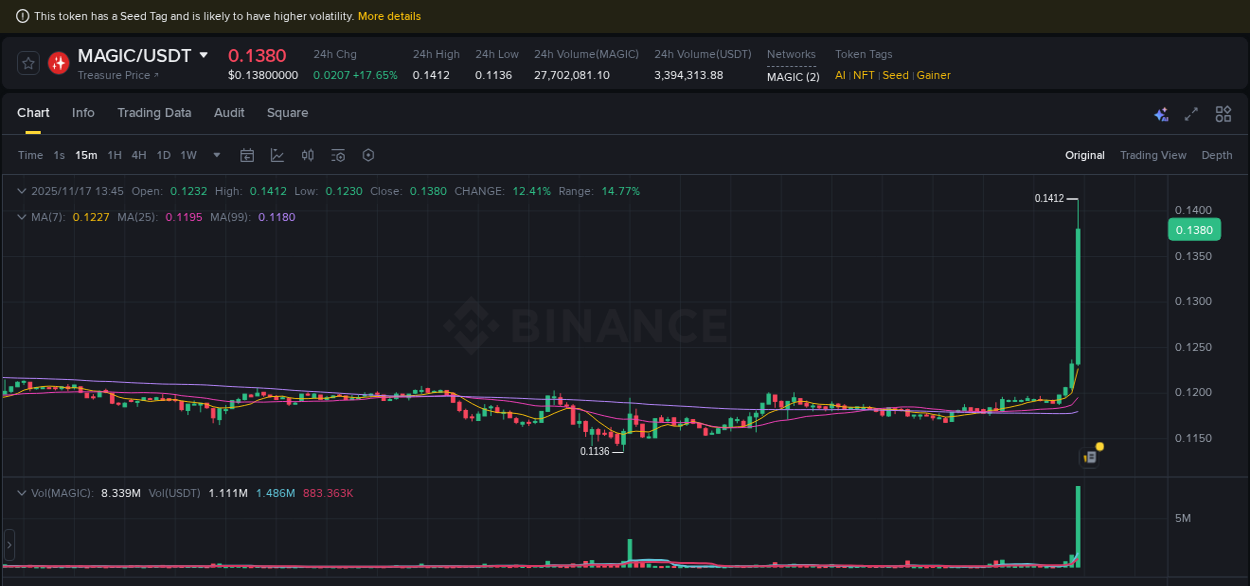Screen dimensions: 1250x586
Task: Collapse the MA indicator row chevron
Action: pyautogui.click(x=21, y=217)
